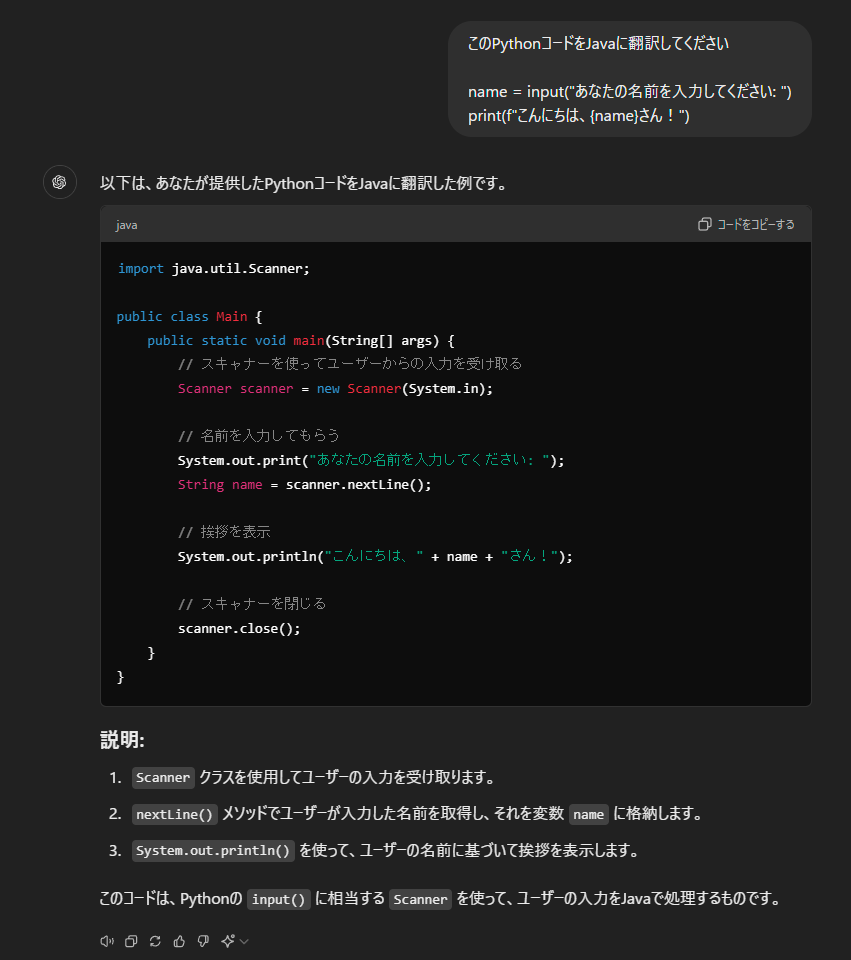851x960 pixels.
Task: Click the nextLine() inline code chip
Action: [x=175, y=814]
